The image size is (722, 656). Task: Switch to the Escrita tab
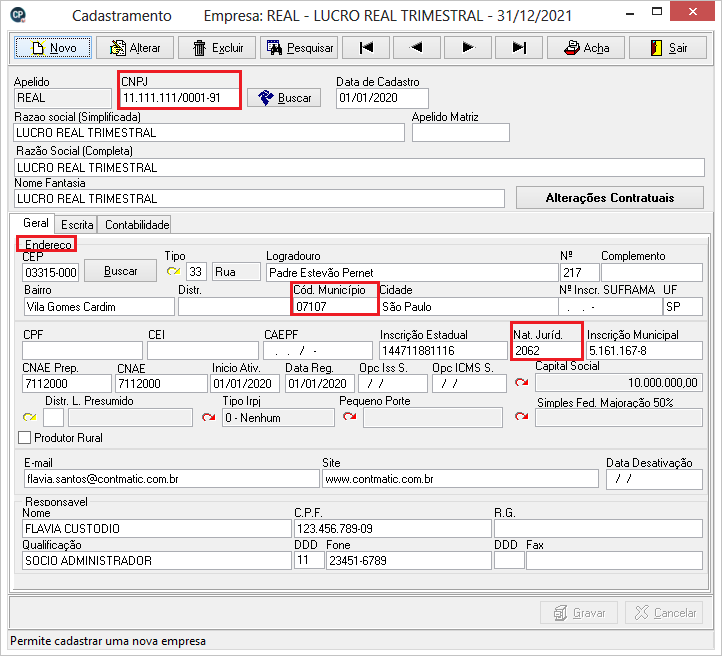(x=76, y=225)
